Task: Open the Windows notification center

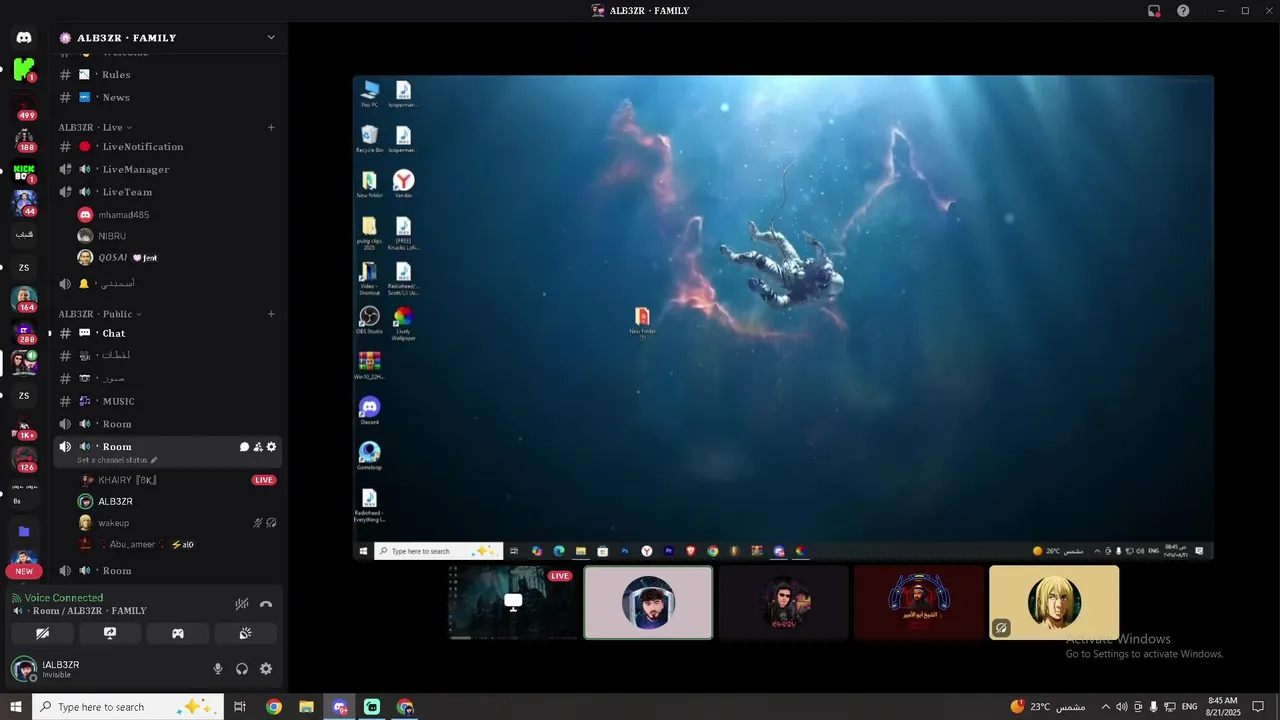Action: [1258, 707]
